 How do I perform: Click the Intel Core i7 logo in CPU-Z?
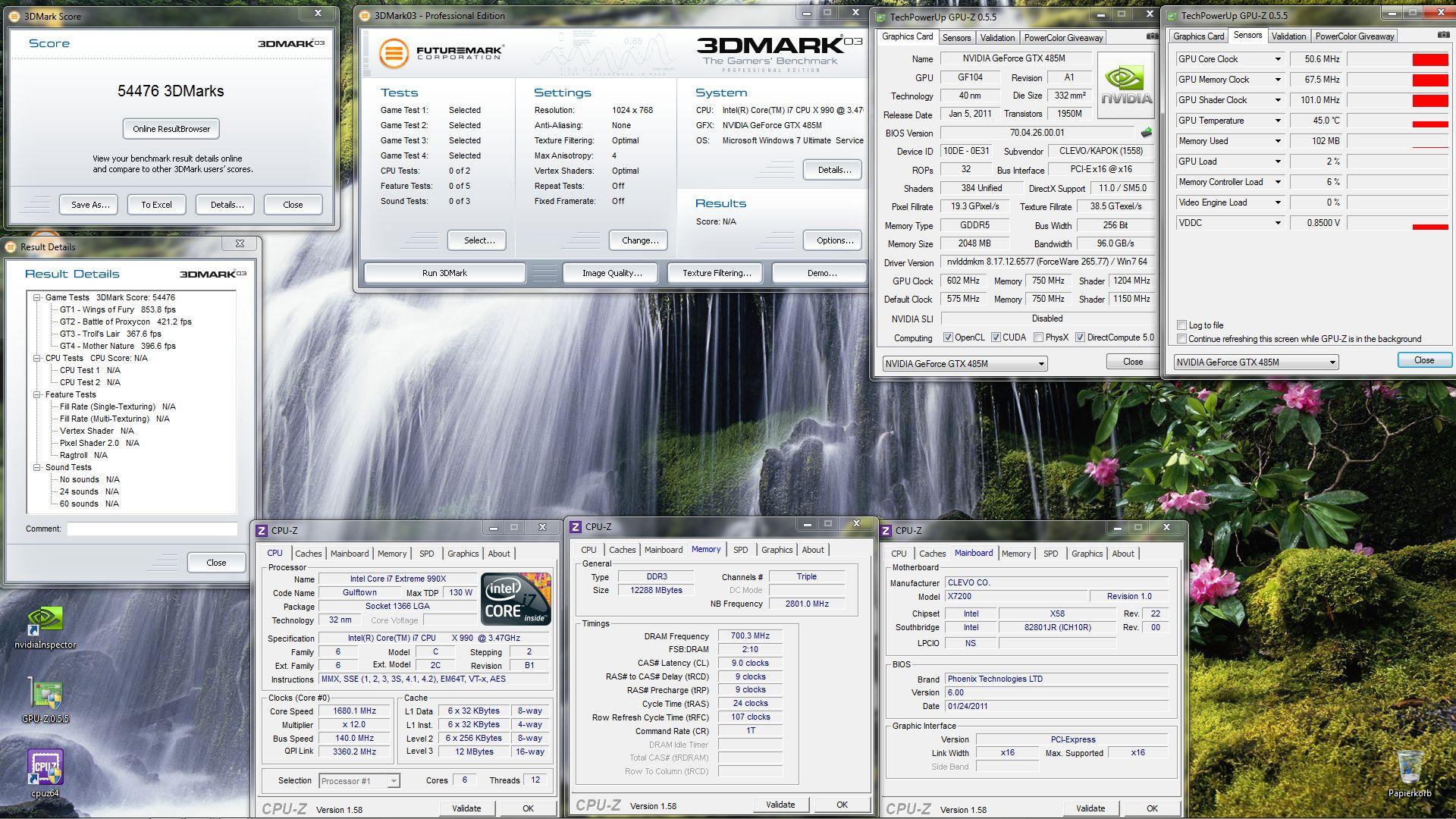click(516, 599)
